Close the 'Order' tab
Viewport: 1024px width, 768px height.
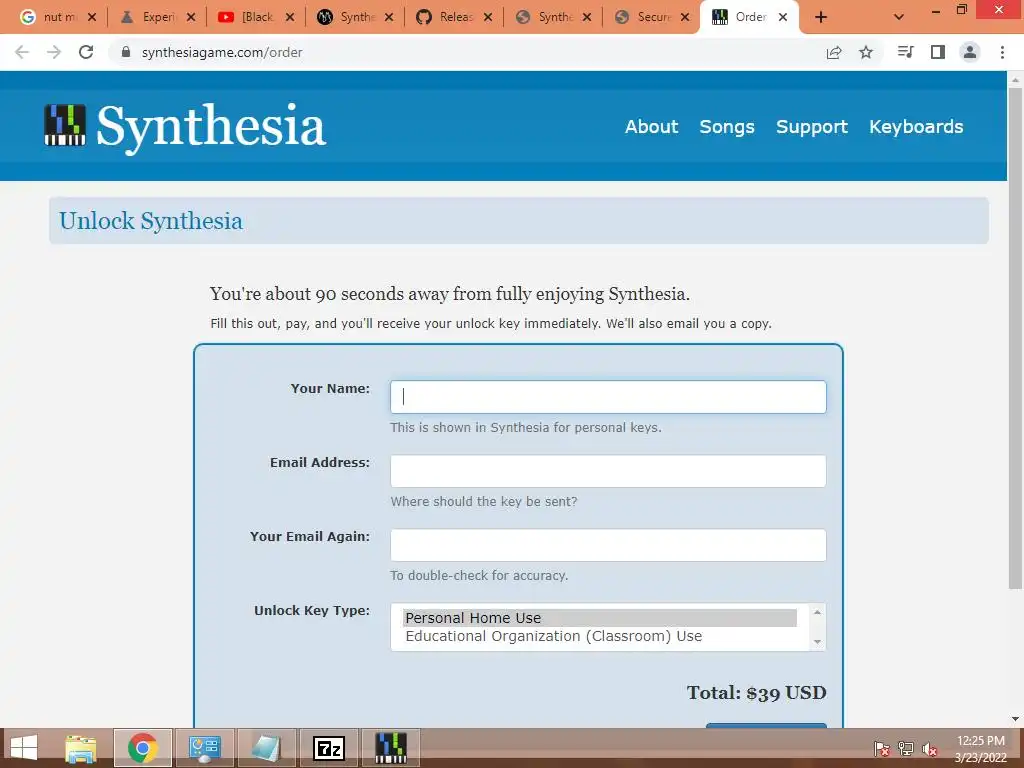pos(782,18)
